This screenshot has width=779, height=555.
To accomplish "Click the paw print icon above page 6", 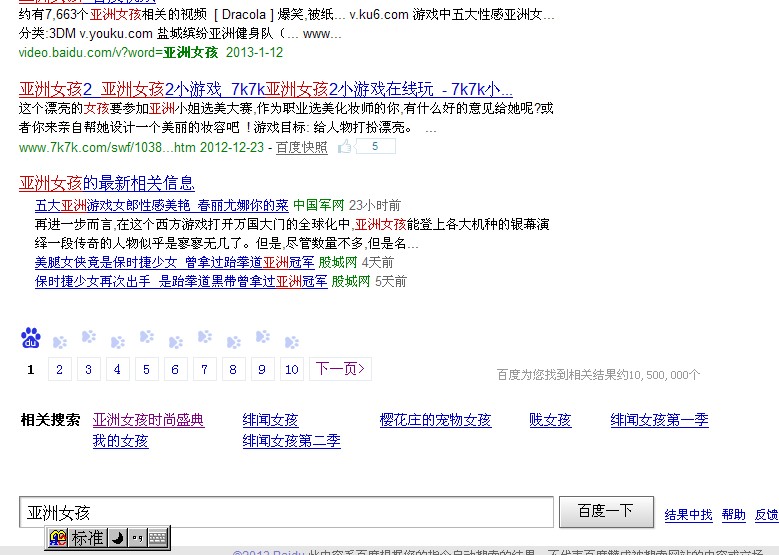I will pyautogui.click(x=175, y=342).
